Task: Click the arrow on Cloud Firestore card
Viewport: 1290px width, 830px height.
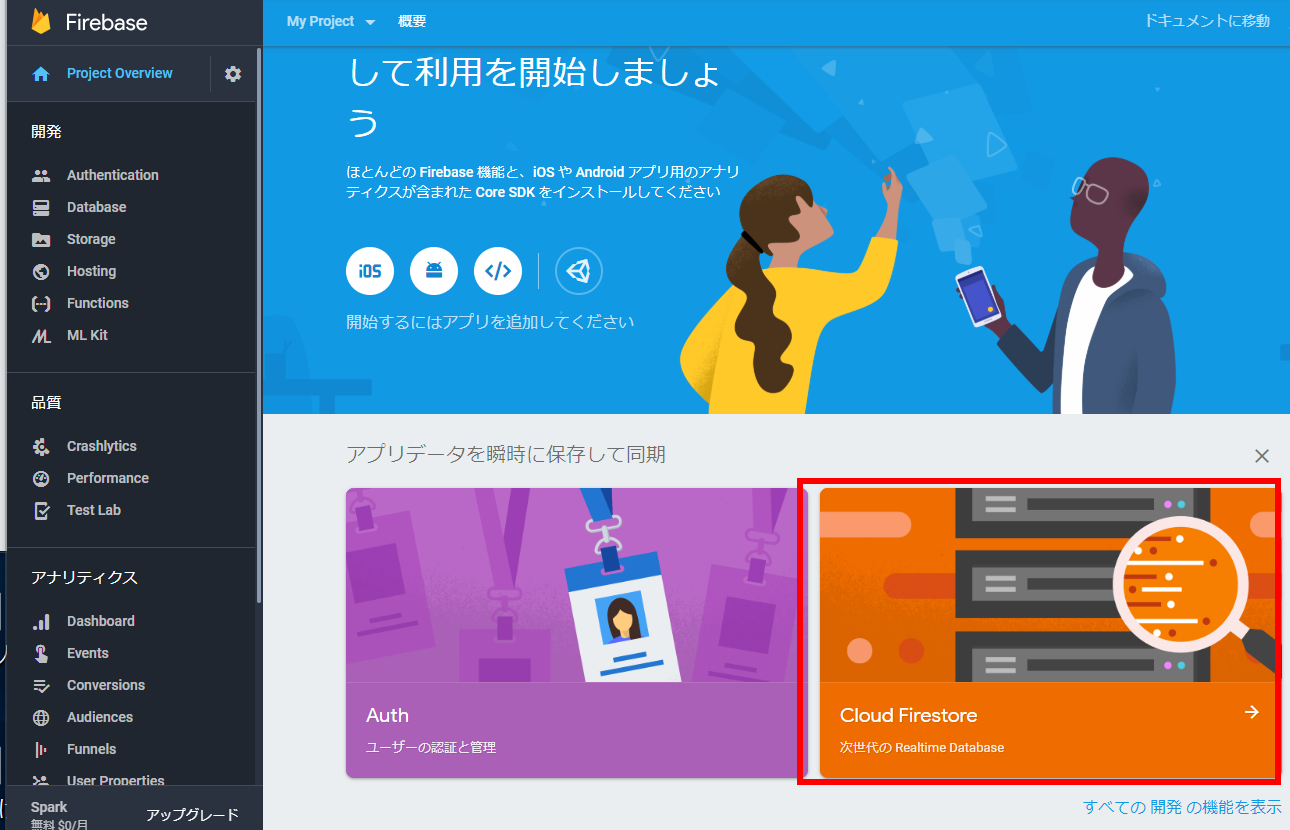Action: coord(1251,712)
